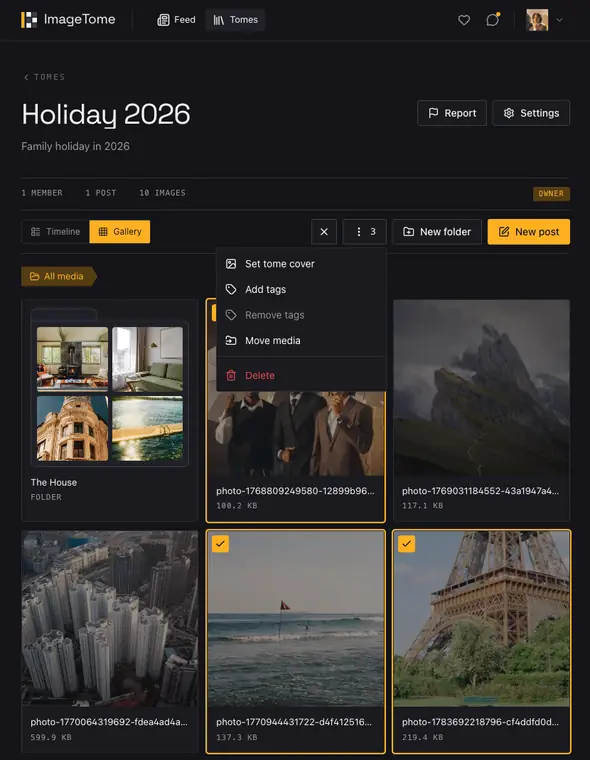The image size is (590, 760).
Task: Click filename photo-1770944431722-d4f412516...
Action: click(295, 722)
